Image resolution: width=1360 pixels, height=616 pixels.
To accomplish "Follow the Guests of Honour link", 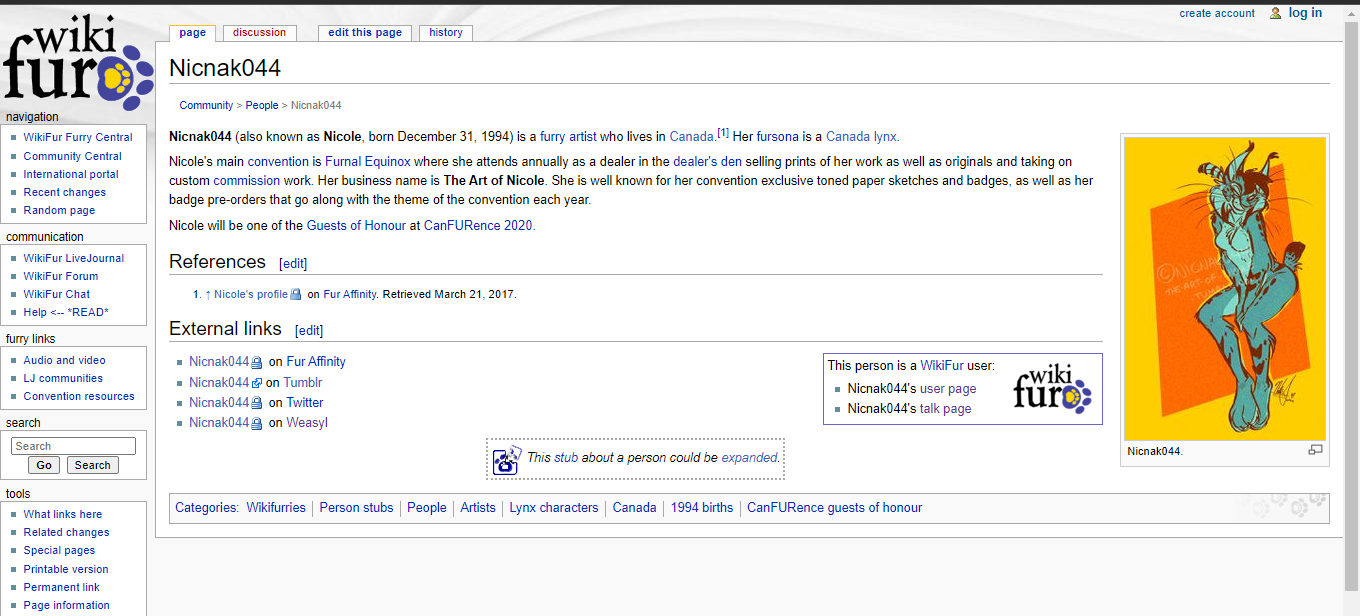I will 356,225.
